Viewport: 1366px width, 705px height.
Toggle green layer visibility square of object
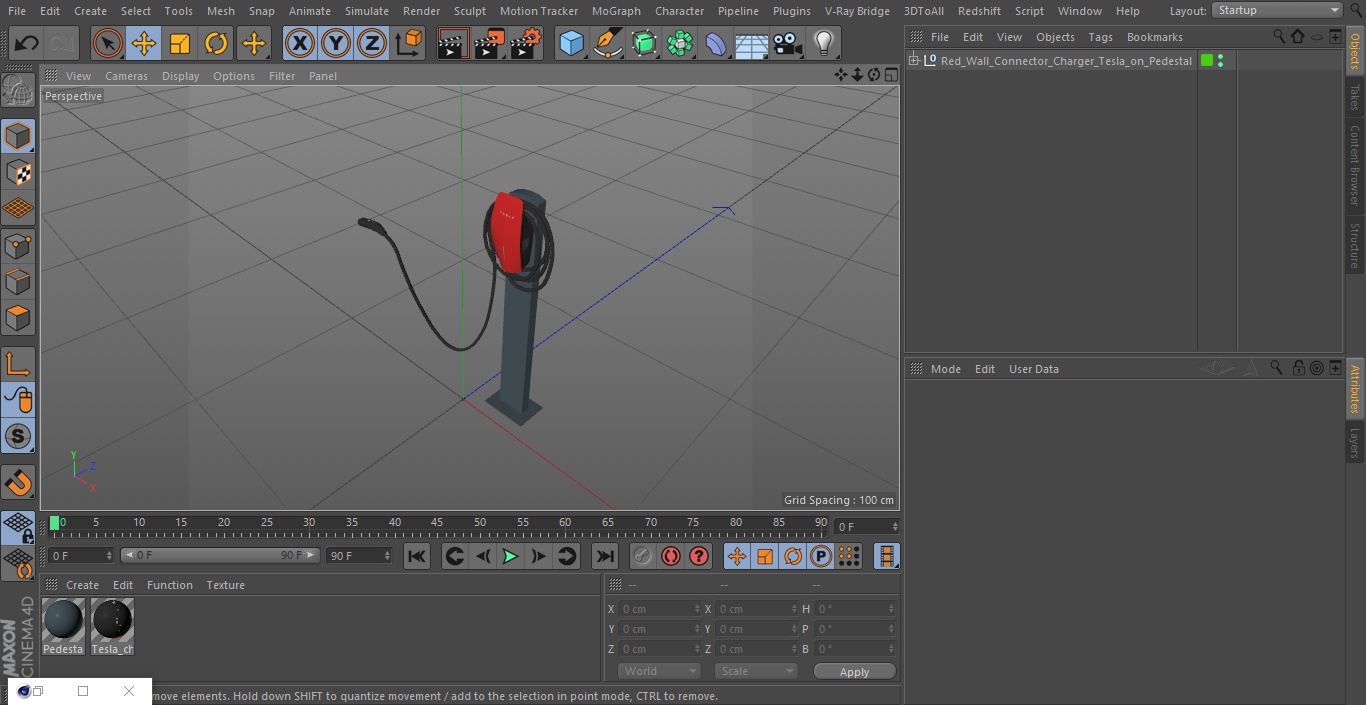click(1207, 61)
